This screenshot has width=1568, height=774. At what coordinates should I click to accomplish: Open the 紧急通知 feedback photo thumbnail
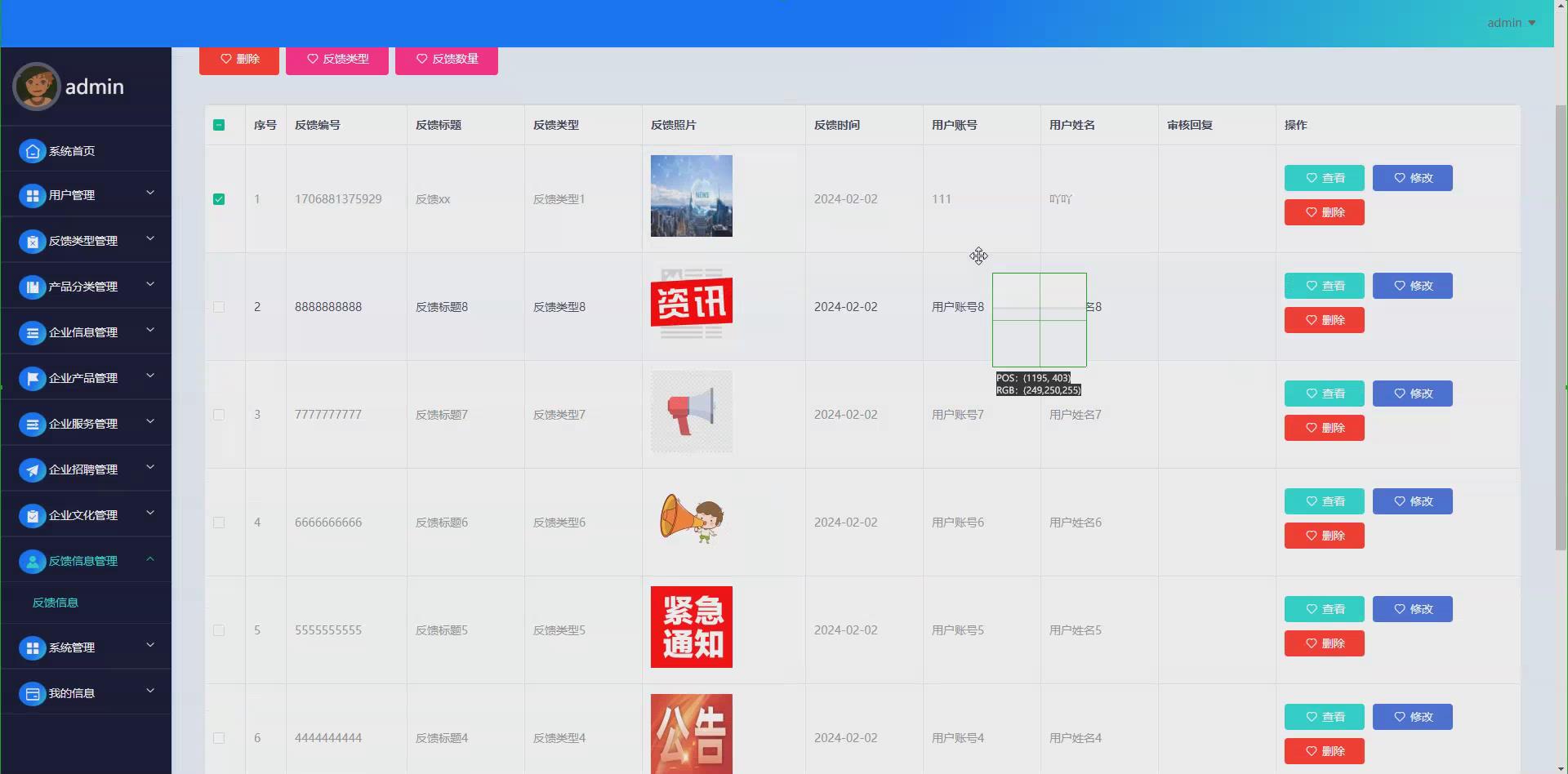pos(691,626)
